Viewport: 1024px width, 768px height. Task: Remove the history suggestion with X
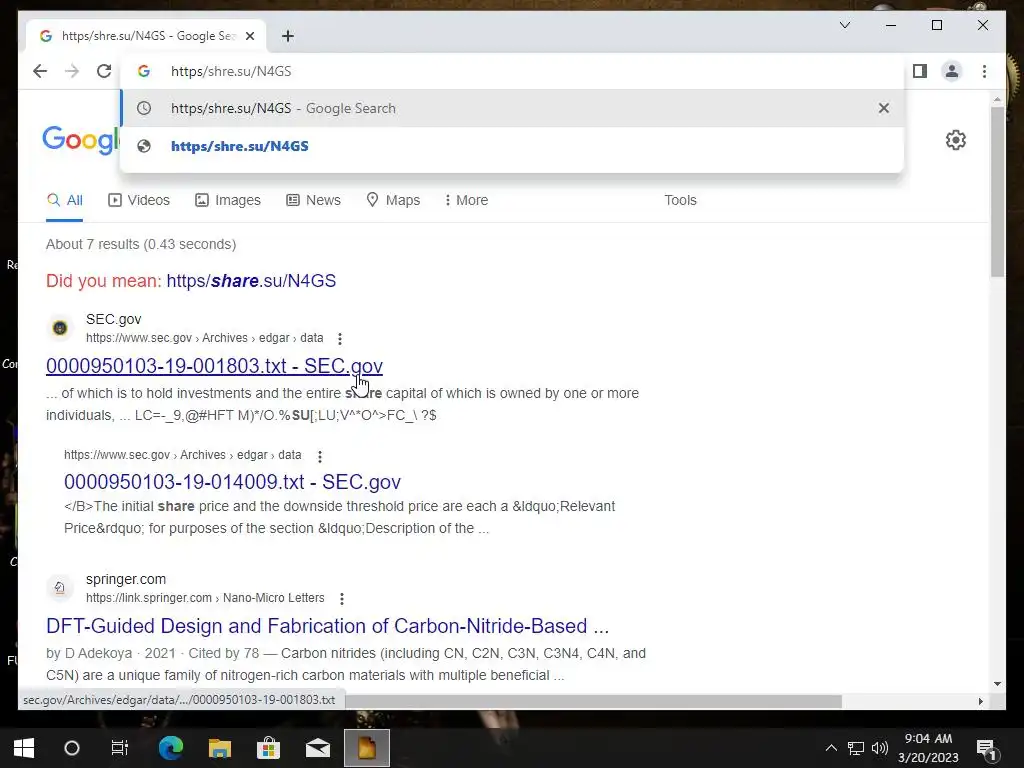coord(884,108)
